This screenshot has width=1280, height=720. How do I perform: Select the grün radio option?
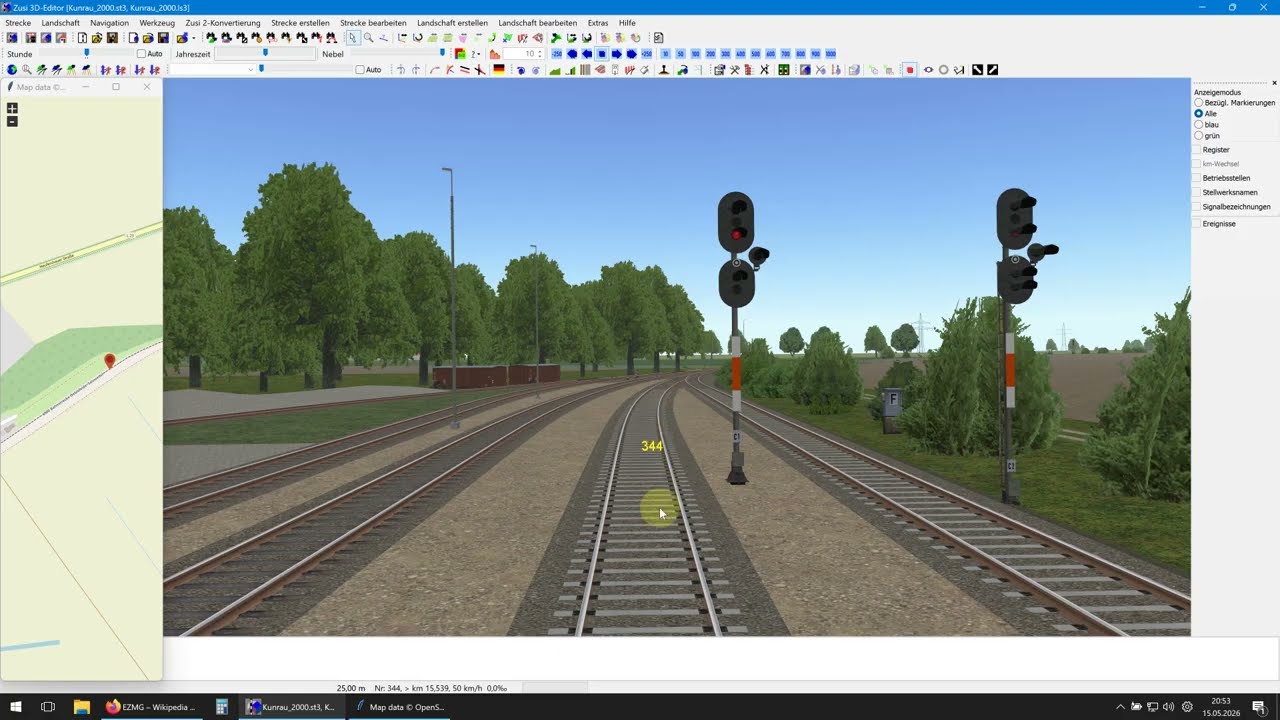pos(1199,136)
